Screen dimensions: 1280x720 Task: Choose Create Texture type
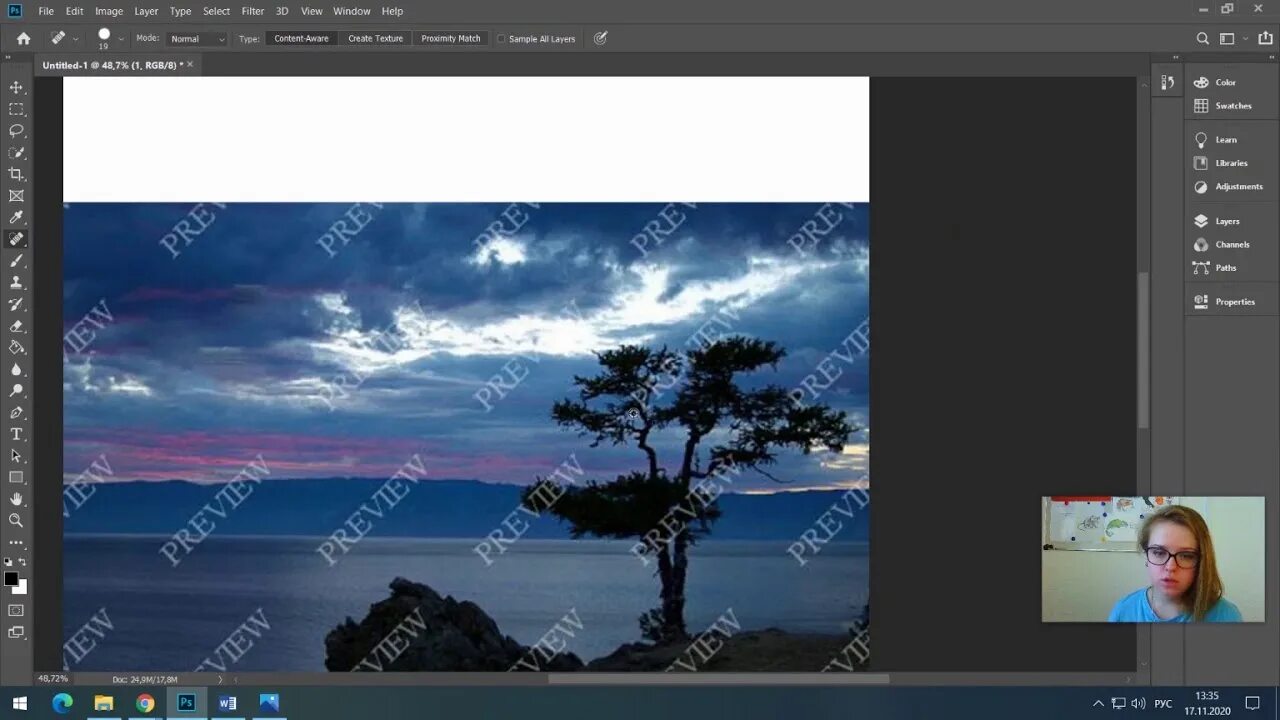[375, 39]
